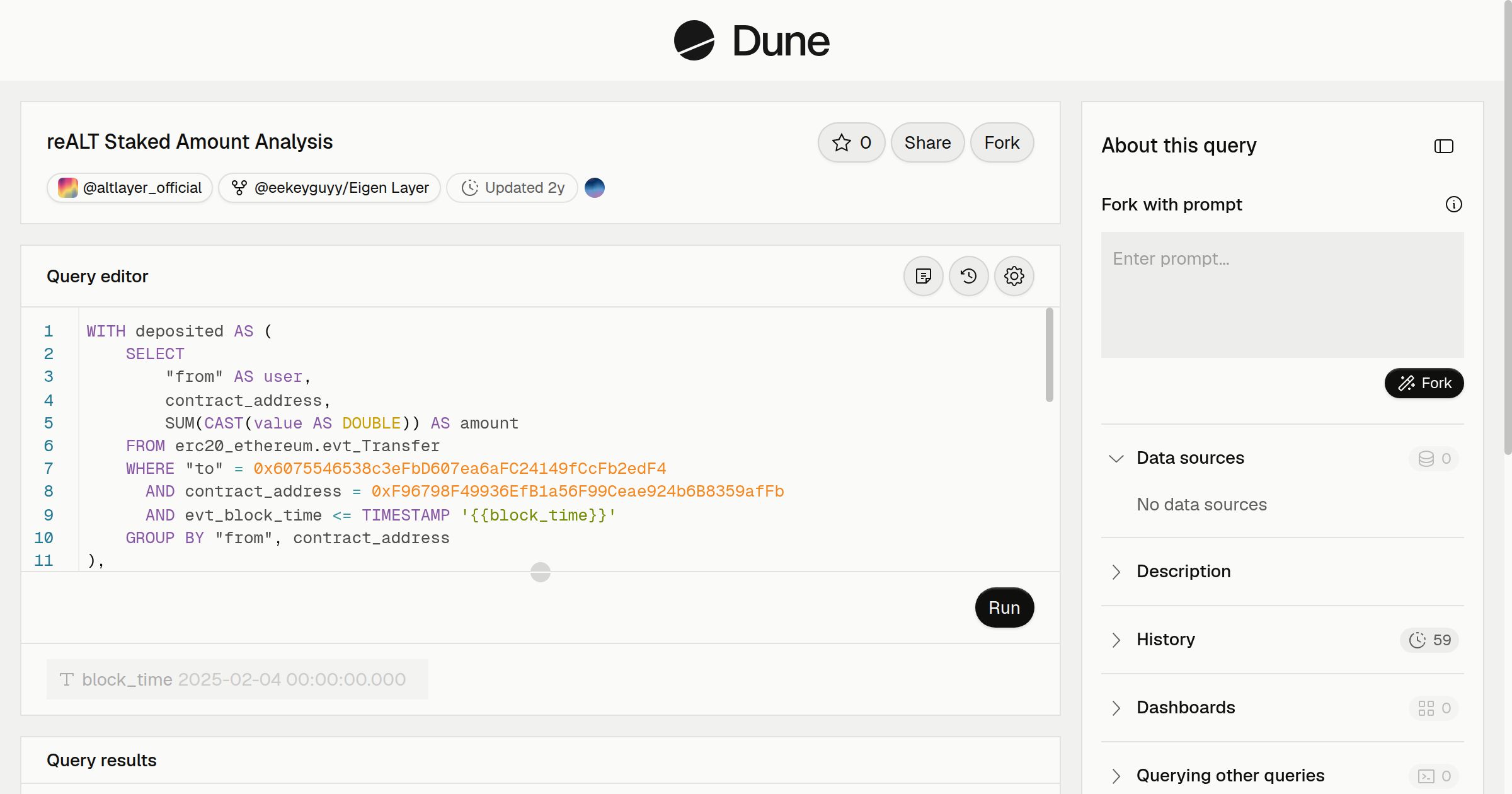Viewport: 1512px width, 794px height.
Task: Click the Data sources count badge
Action: click(1434, 458)
